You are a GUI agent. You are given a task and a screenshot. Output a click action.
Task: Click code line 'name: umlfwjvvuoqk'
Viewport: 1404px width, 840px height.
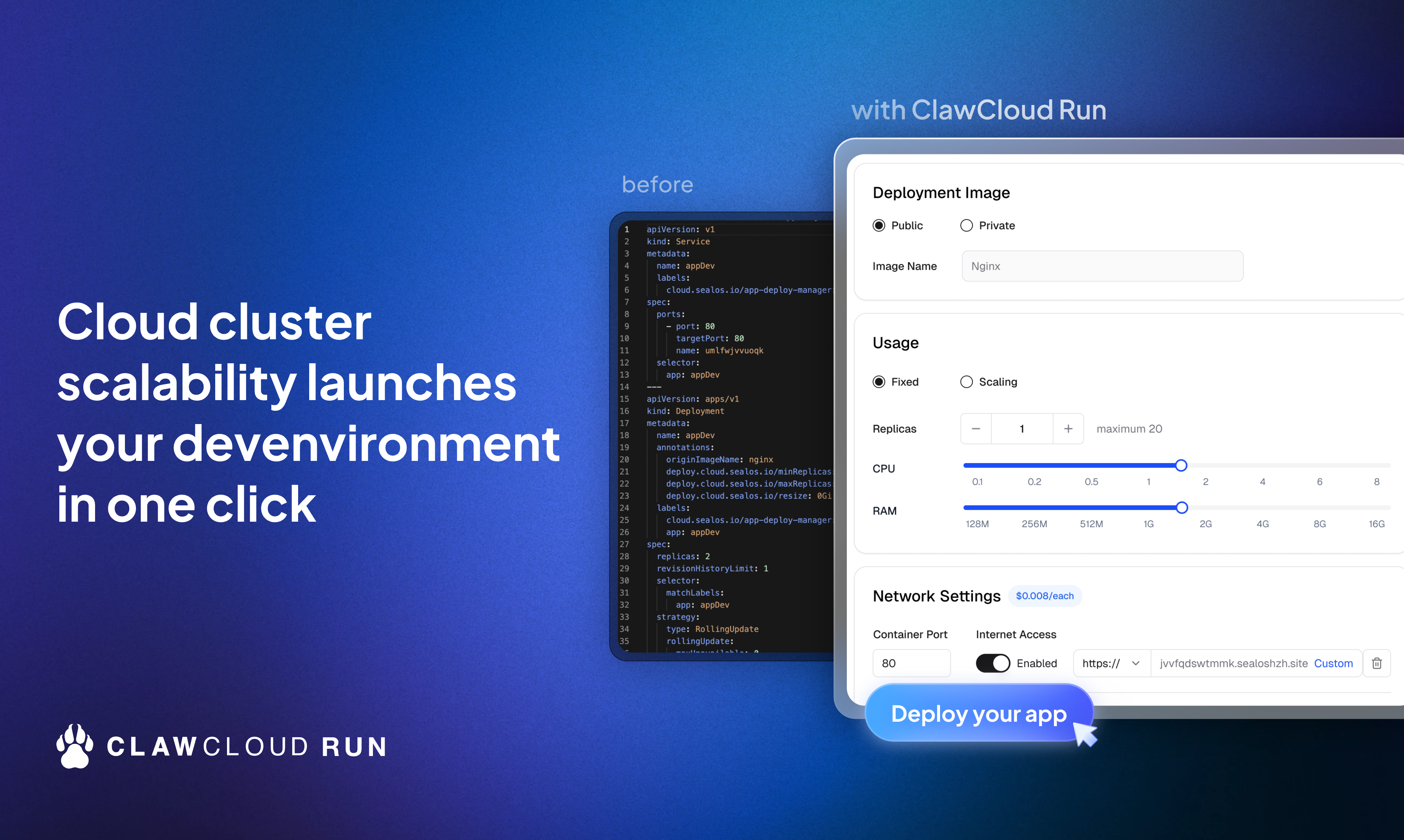(x=719, y=351)
